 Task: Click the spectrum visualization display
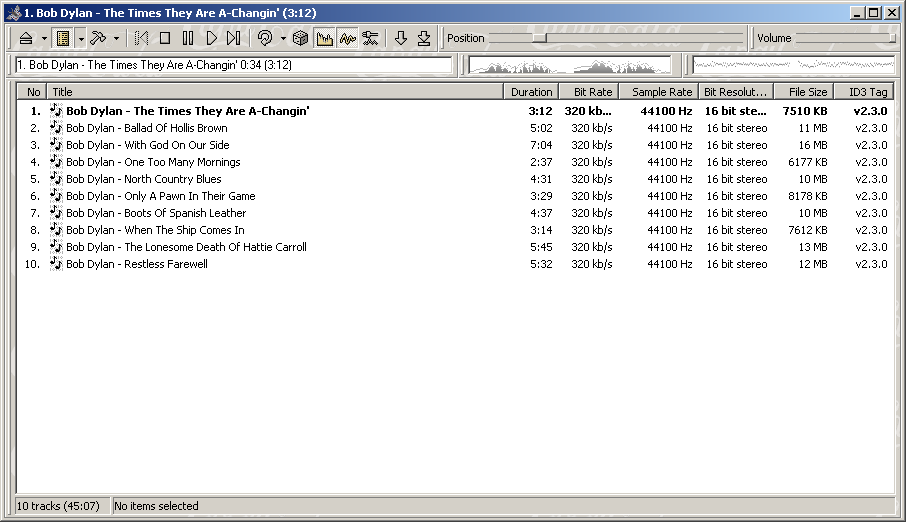569,65
